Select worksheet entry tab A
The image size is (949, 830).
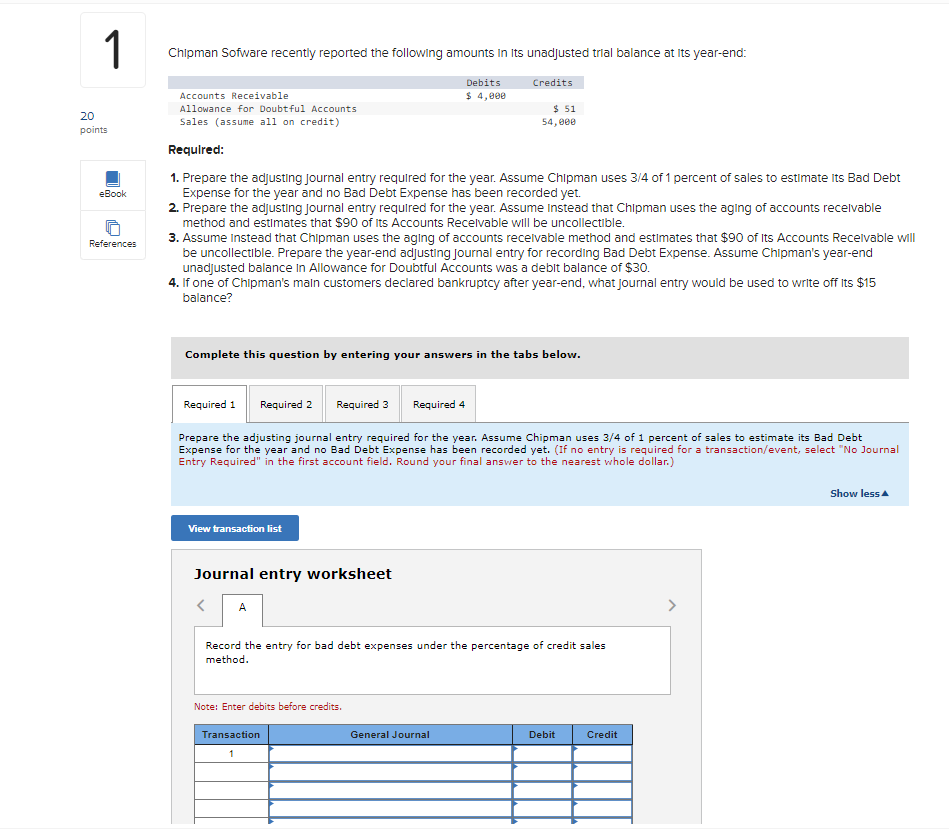click(x=242, y=608)
